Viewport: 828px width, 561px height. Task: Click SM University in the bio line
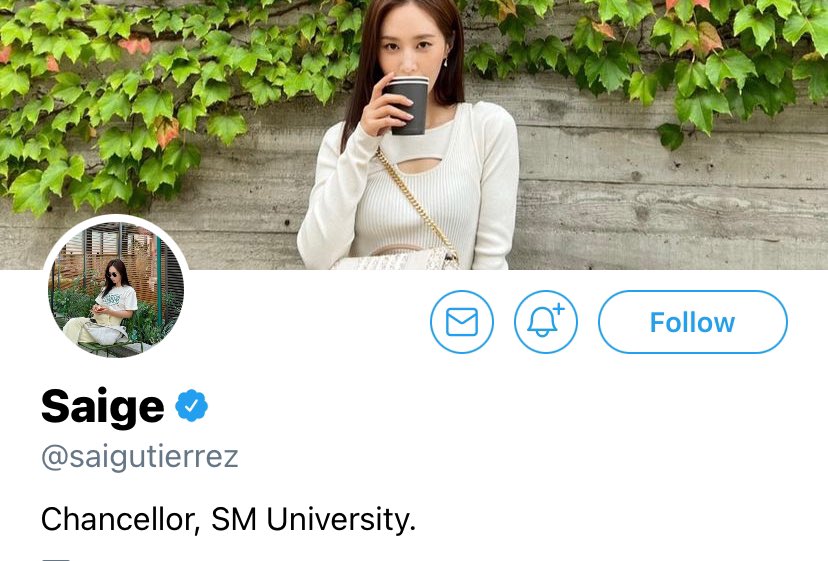313,519
